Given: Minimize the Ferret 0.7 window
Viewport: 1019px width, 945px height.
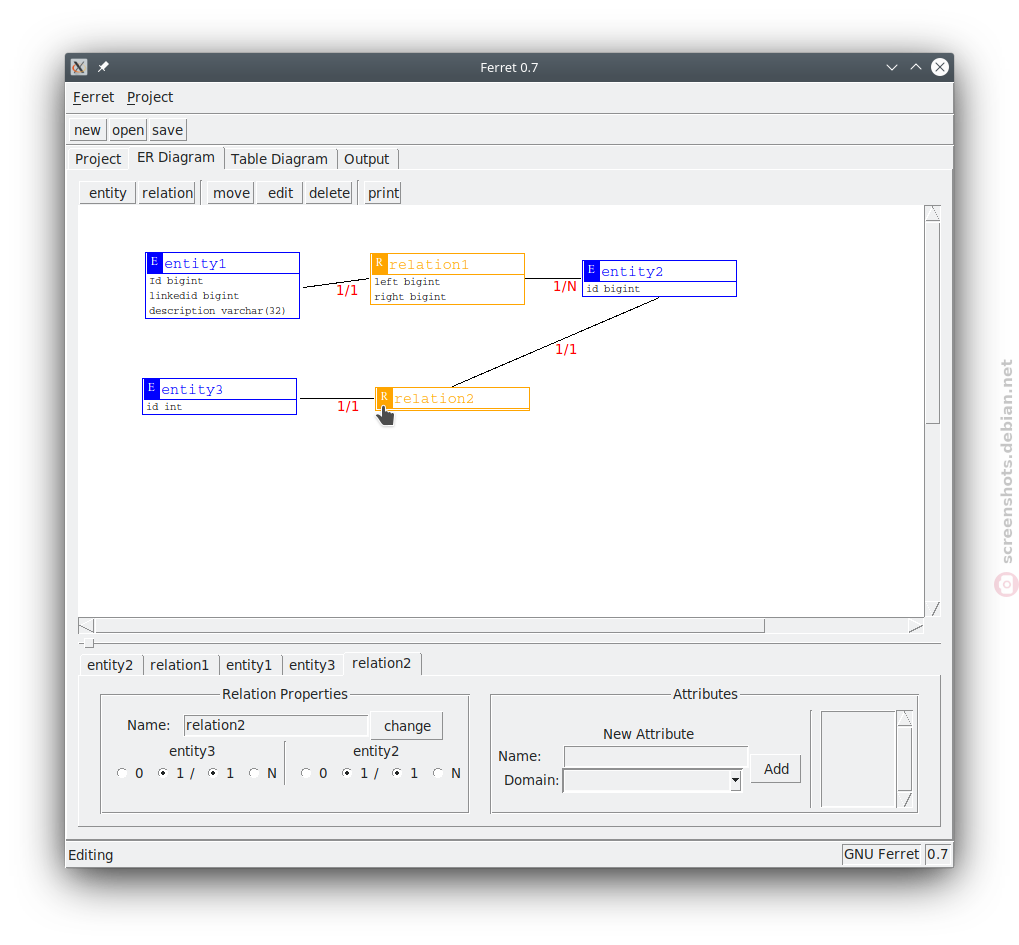Looking at the screenshot, I should point(892,67).
